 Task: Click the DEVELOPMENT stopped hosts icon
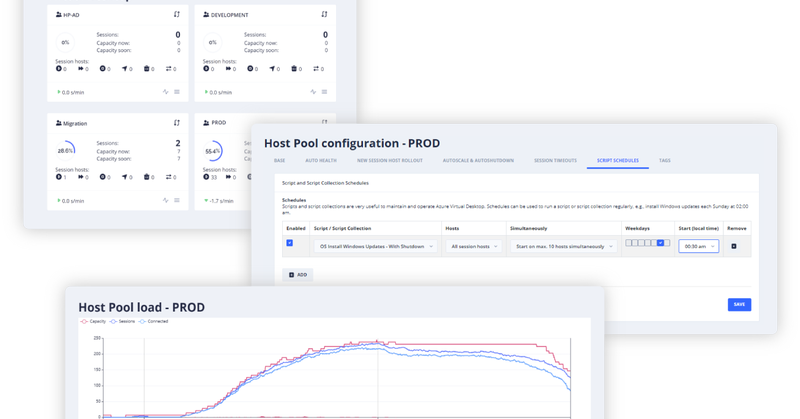point(250,68)
